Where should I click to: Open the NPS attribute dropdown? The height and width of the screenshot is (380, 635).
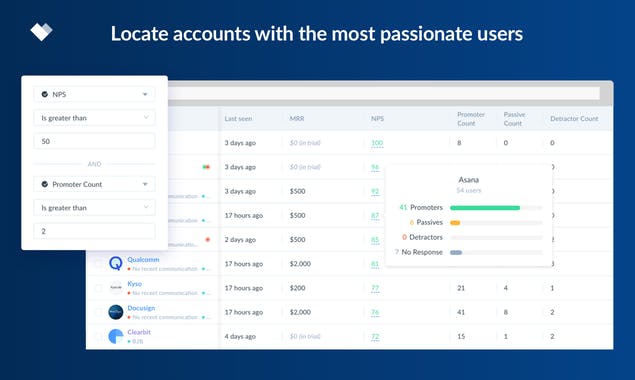click(x=94, y=94)
